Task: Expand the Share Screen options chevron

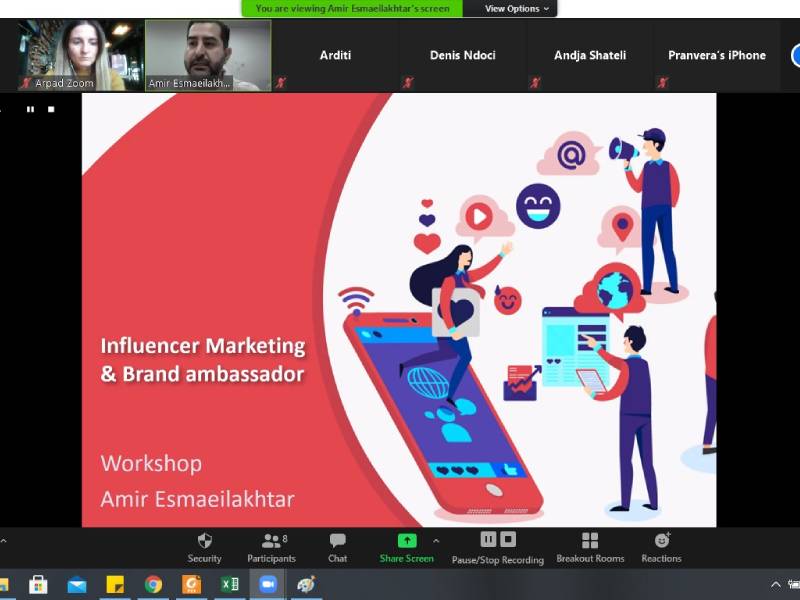Action: tap(435, 538)
